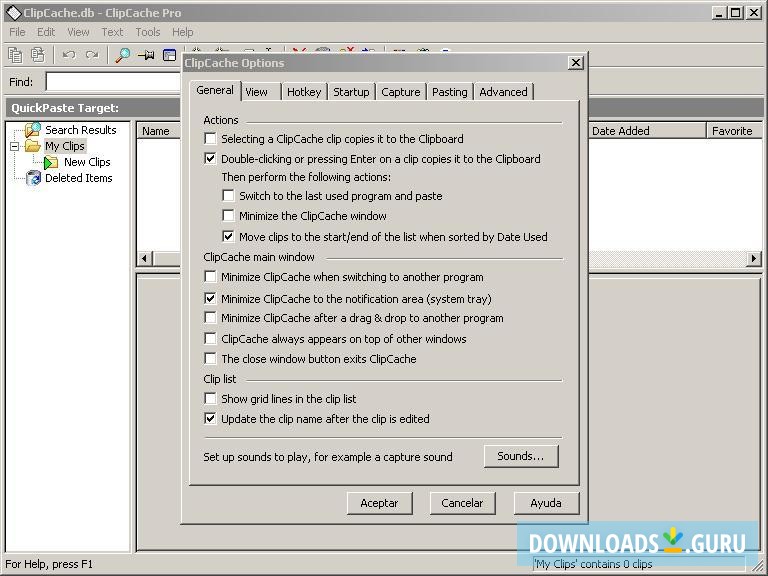Click the New Clips green folder icon
Viewport: 768px width, 576px height.
click(x=51, y=162)
